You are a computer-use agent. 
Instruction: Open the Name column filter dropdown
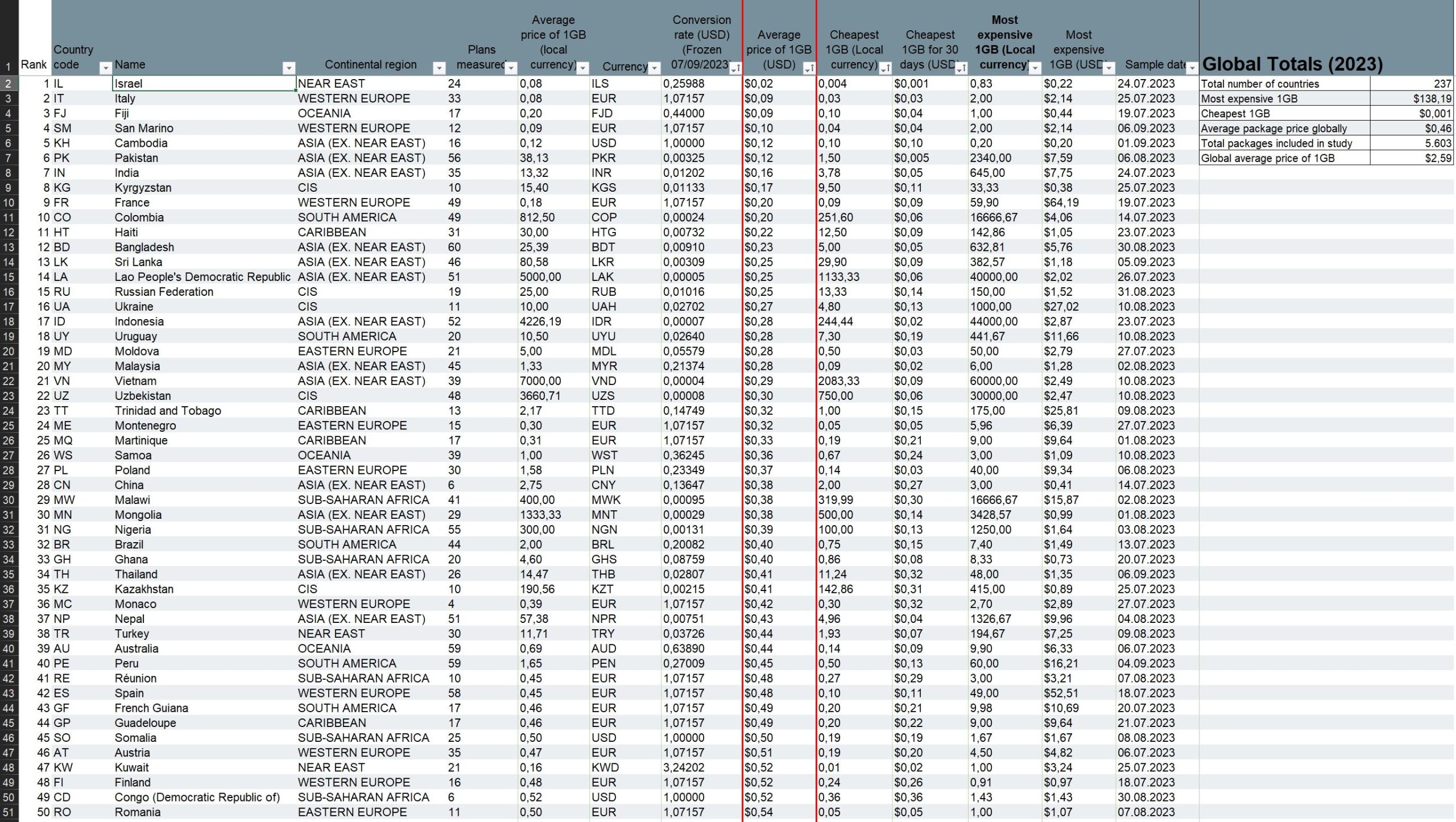[289, 68]
